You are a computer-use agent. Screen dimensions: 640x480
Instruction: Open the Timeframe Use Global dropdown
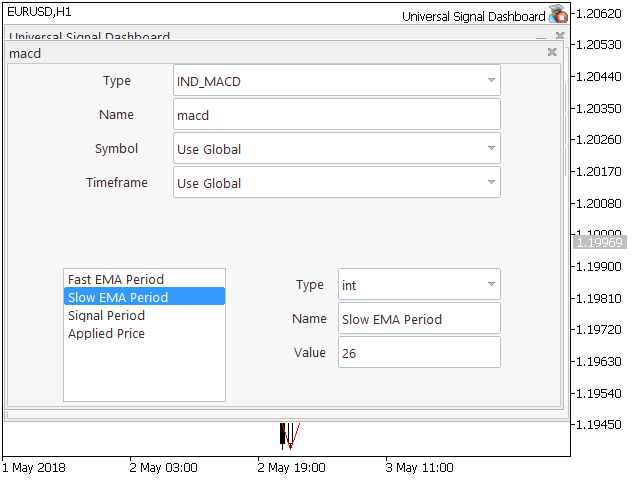point(337,182)
